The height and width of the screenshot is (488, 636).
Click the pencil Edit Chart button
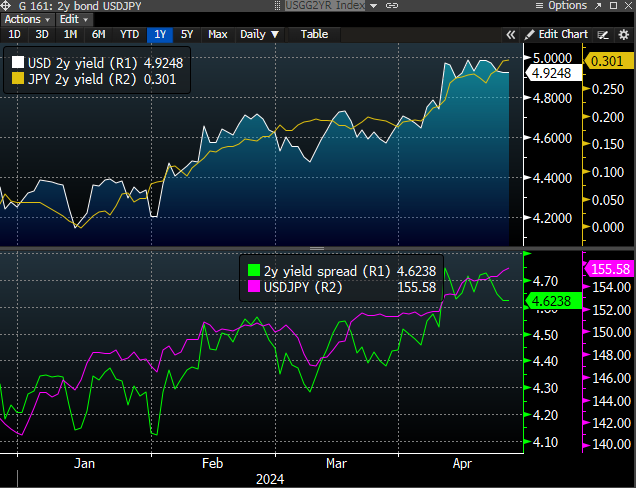555,34
